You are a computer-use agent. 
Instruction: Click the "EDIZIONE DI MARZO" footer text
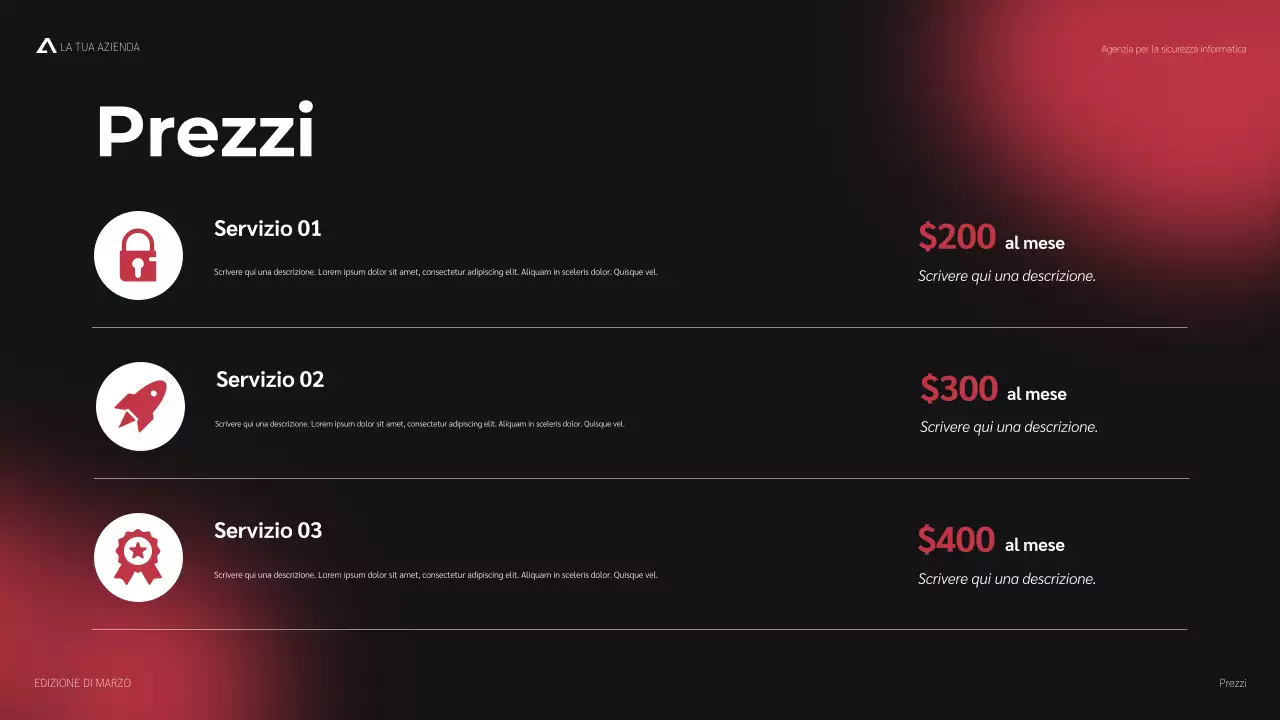pyautogui.click(x=82, y=683)
